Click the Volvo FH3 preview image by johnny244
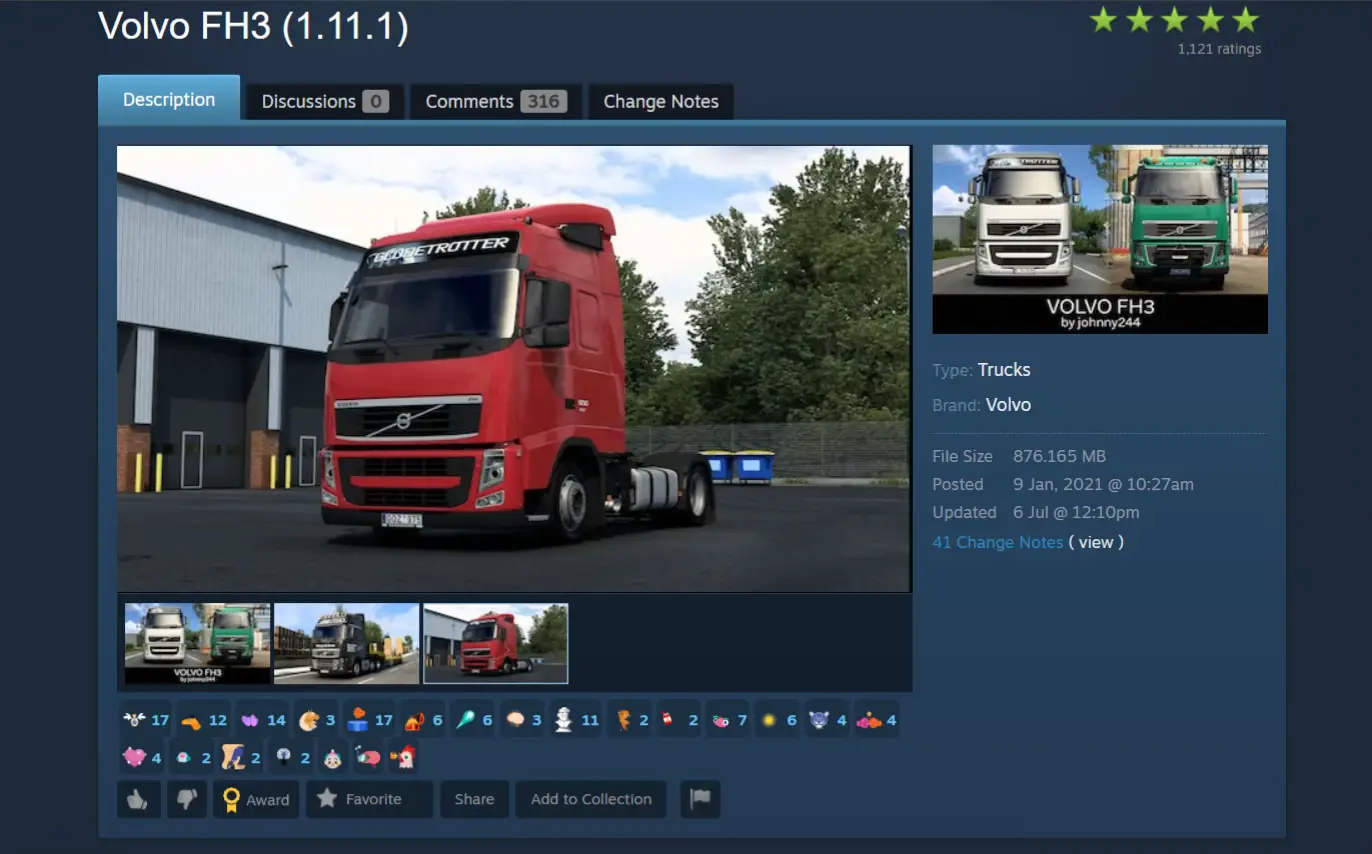This screenshot has height=854, width=1372. point(1100,239)
